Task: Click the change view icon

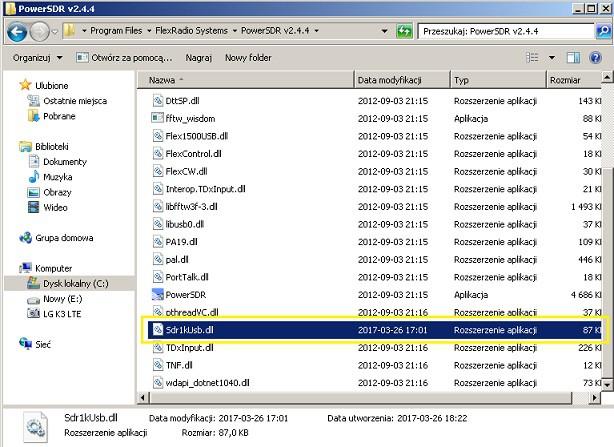Action: [532, 58]
